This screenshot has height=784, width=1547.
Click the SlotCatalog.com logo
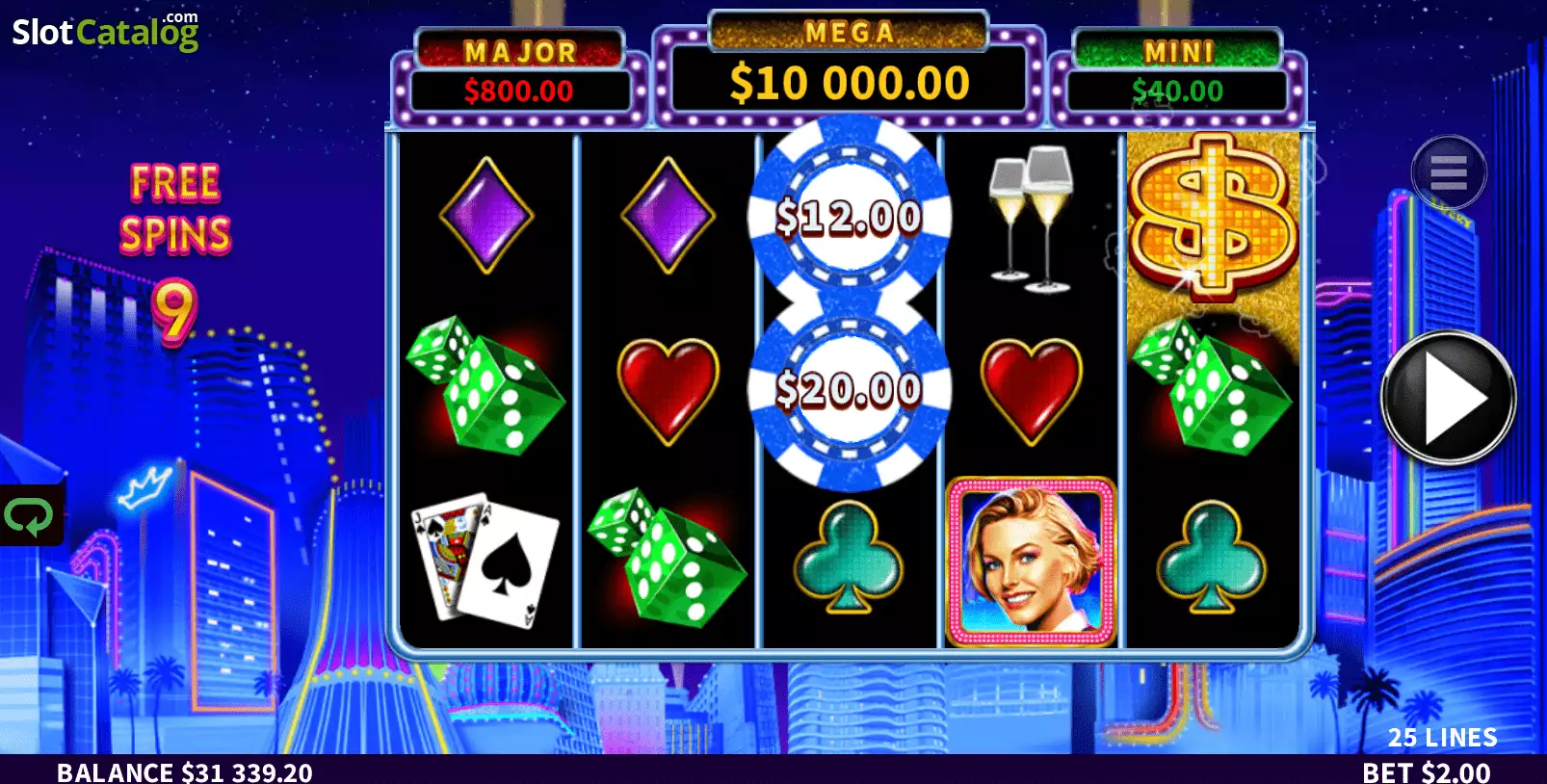click(105, 31)
